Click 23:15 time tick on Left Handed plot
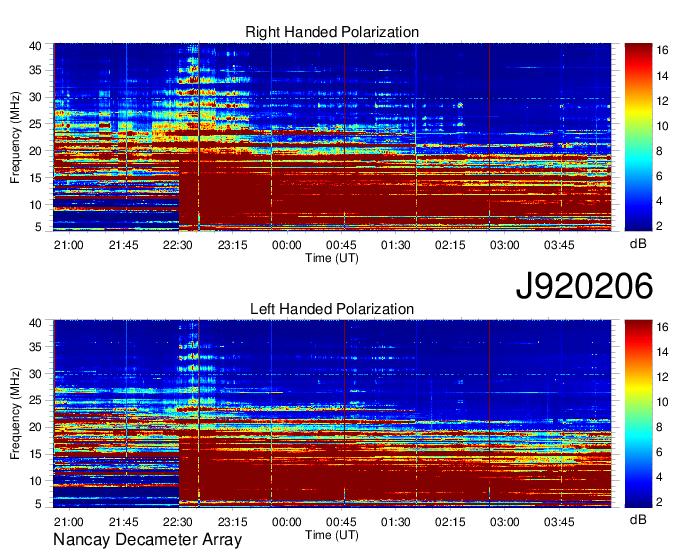The image size is (680, 552). click(232, 522)
